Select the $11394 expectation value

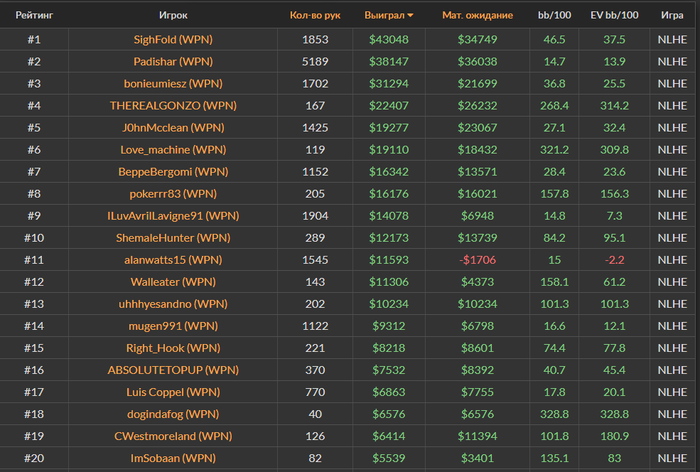[x=477, y=436]
